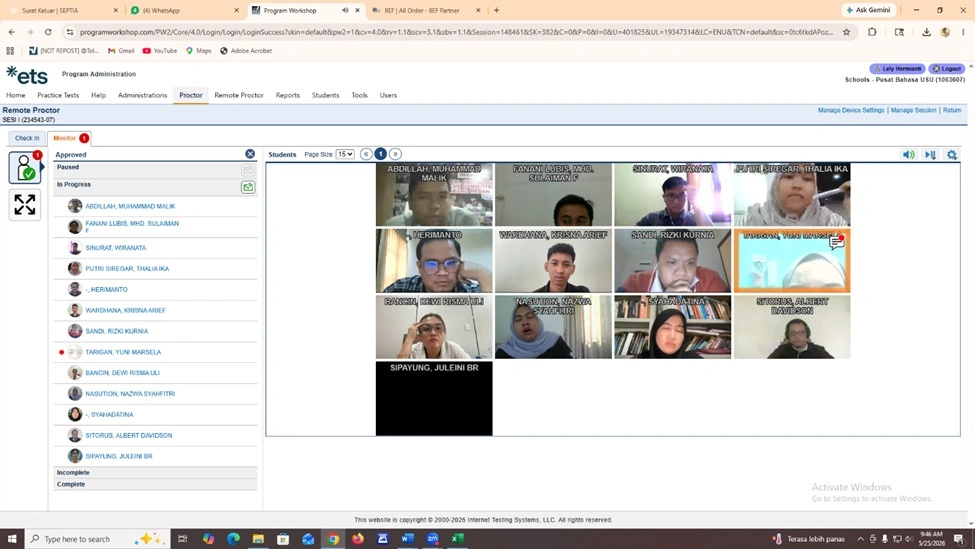Select NASUTION, NAZWA SYAHFITRI in list
The height and width of the screenshot is (549, 975).
130,394
